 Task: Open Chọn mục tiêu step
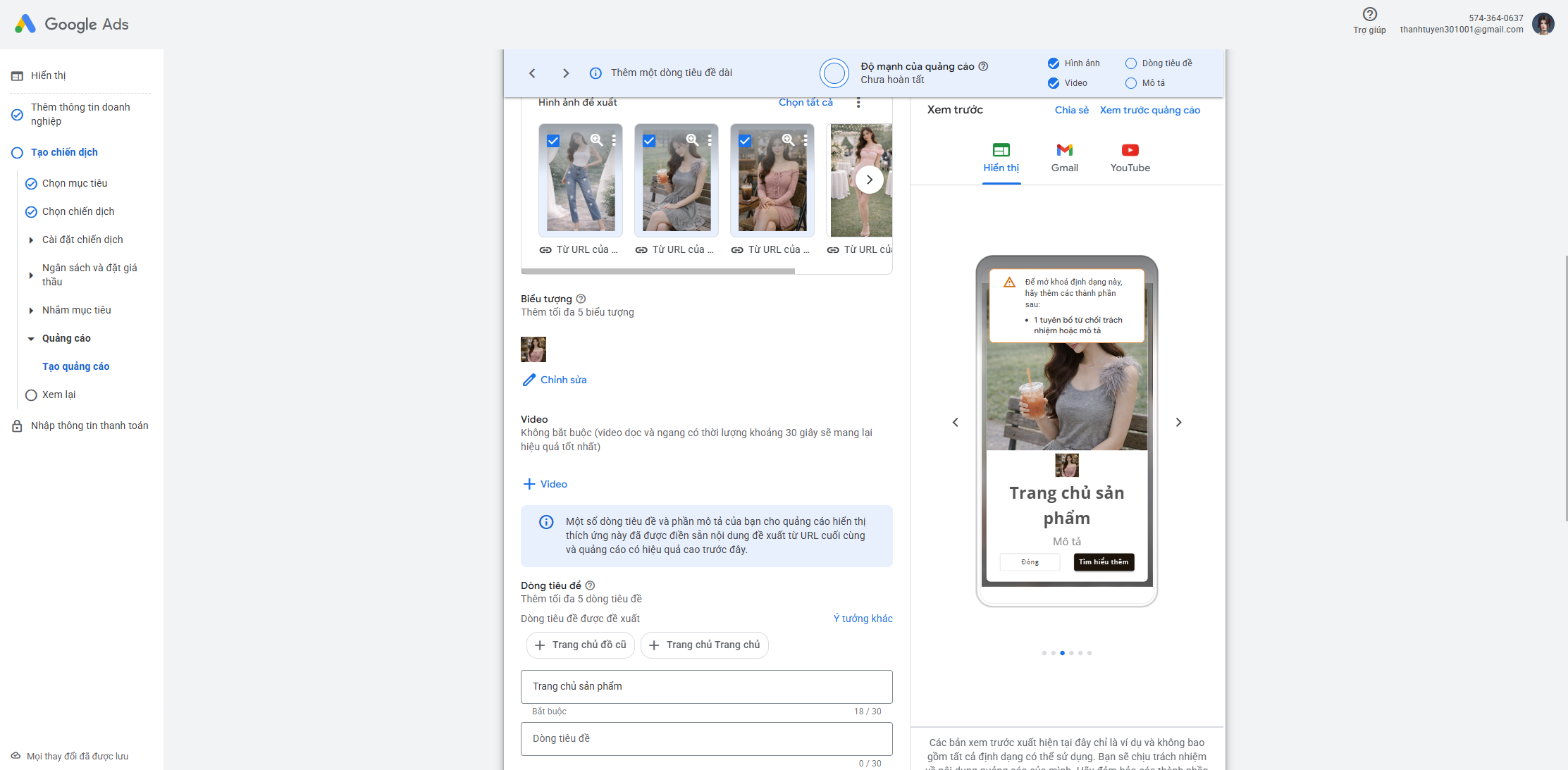(75, 183)
